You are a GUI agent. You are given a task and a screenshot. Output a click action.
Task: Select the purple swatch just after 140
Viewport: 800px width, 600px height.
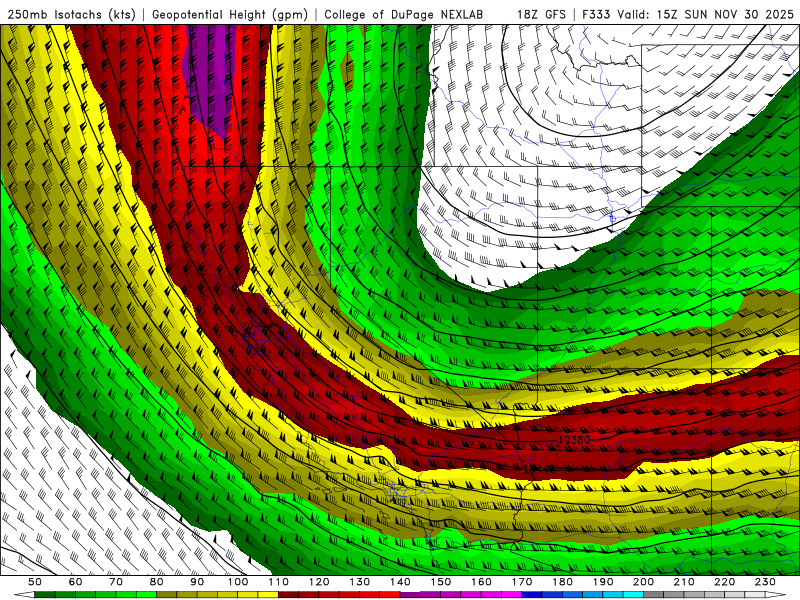[x=410, y=595]
